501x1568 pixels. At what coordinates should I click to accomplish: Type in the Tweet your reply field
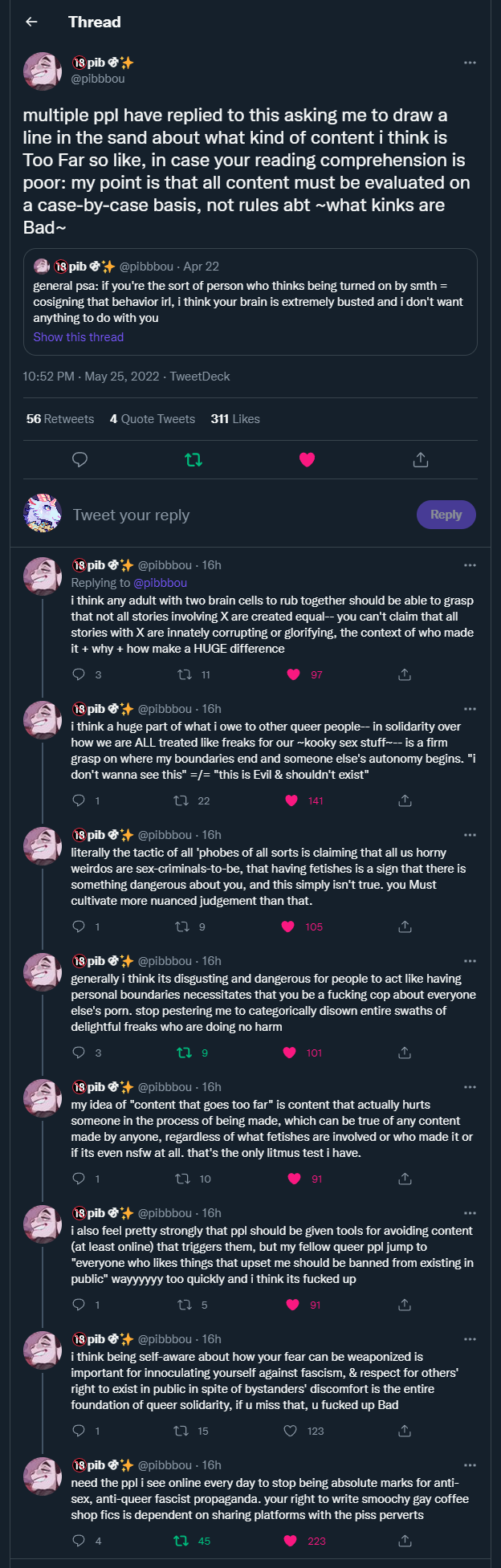pos(233,515)
